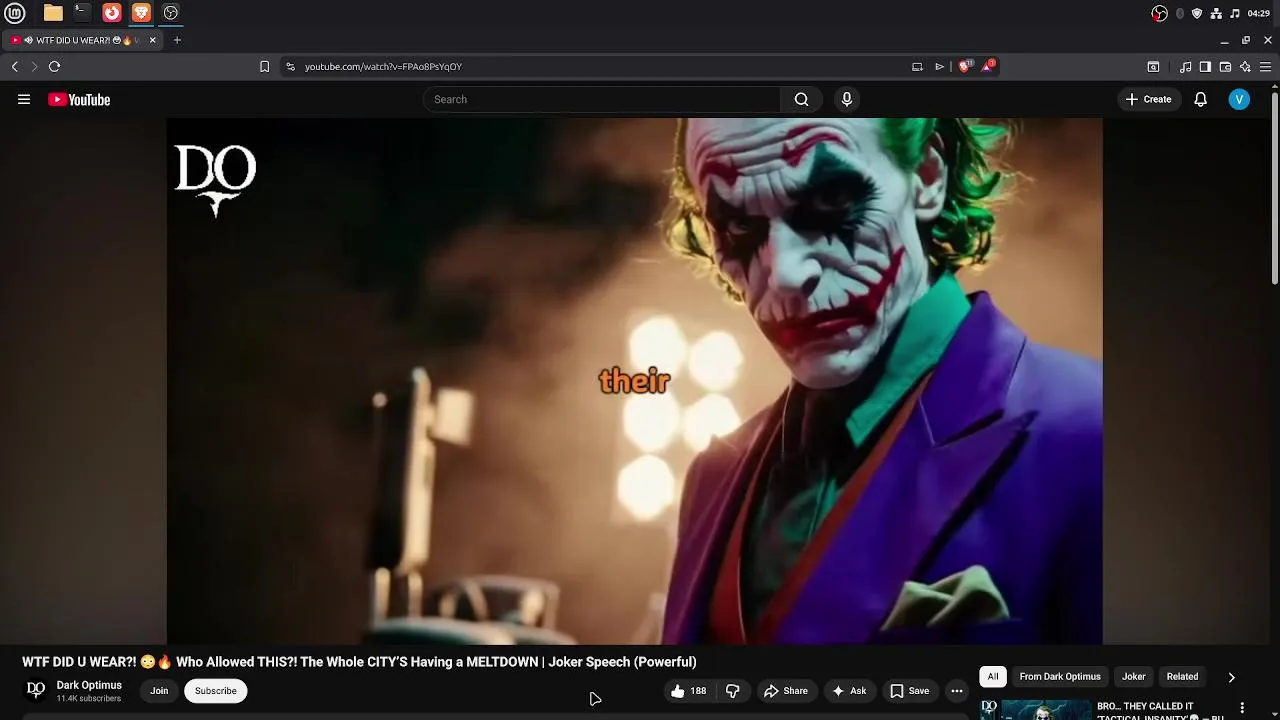1280x720 pixels.
Task: Open Brave Rewards triangle icon
Action: pos(988,66)
